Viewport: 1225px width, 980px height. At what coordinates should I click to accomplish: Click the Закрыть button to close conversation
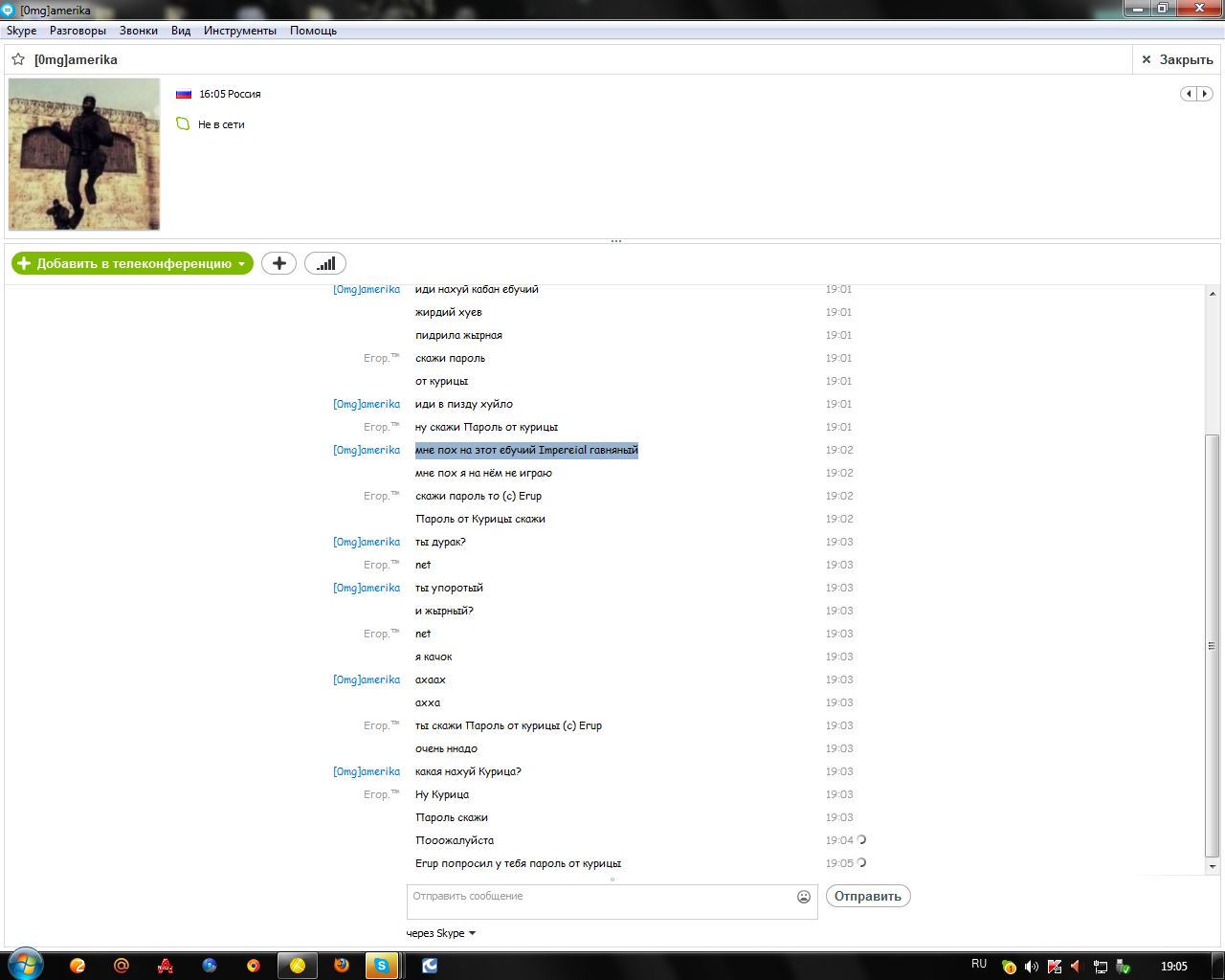pyautogui.click(x=1177, y=59)
